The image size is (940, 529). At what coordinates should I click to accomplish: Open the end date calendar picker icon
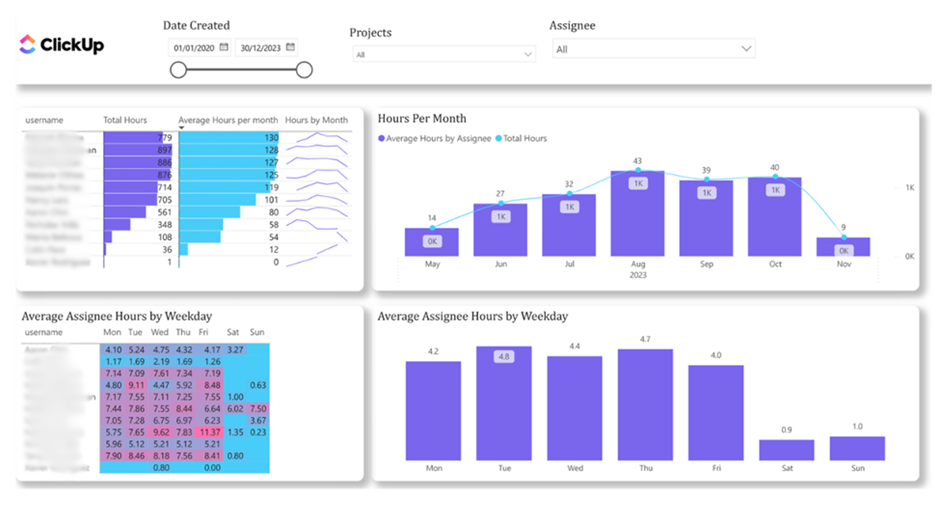291,47
